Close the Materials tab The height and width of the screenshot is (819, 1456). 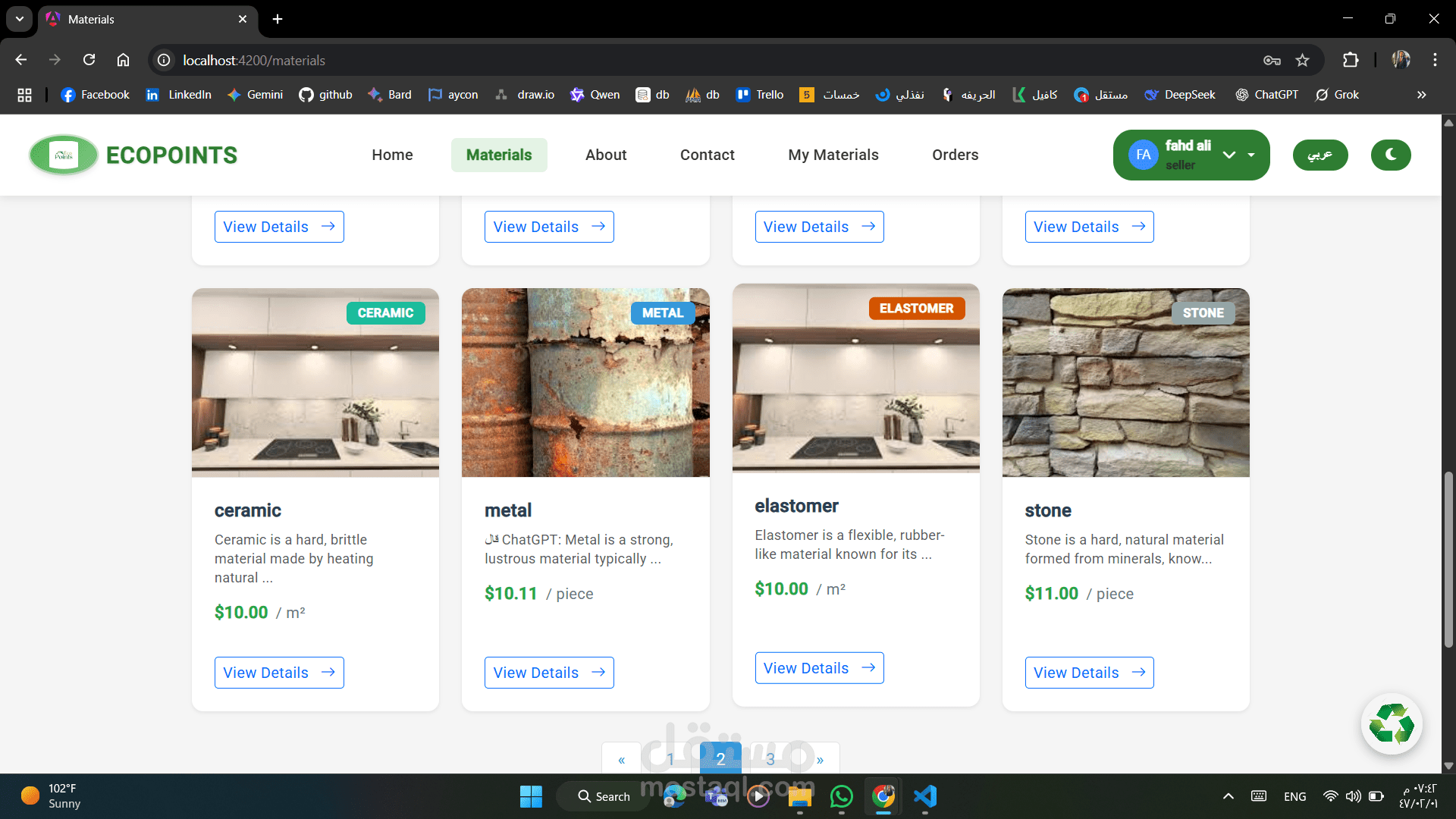[x=243, y=19]
